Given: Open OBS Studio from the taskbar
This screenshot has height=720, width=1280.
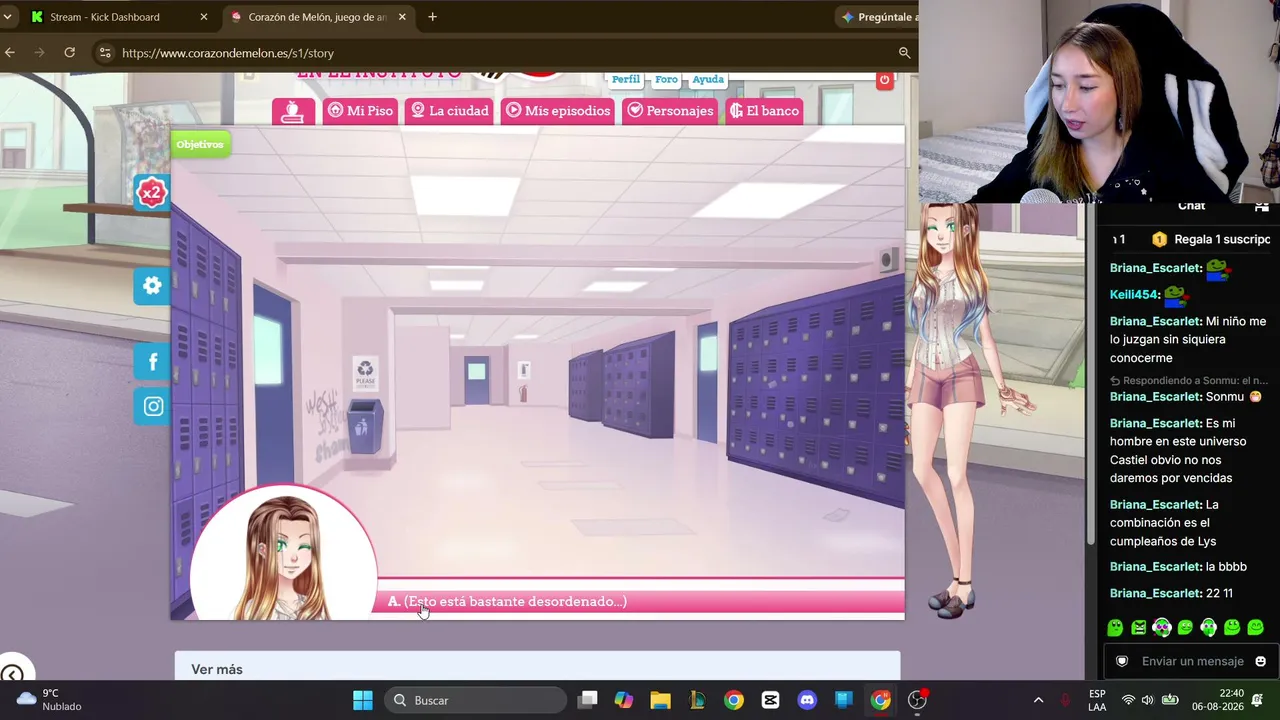Looking at the screenshot, I should click(x=917, y=700).
